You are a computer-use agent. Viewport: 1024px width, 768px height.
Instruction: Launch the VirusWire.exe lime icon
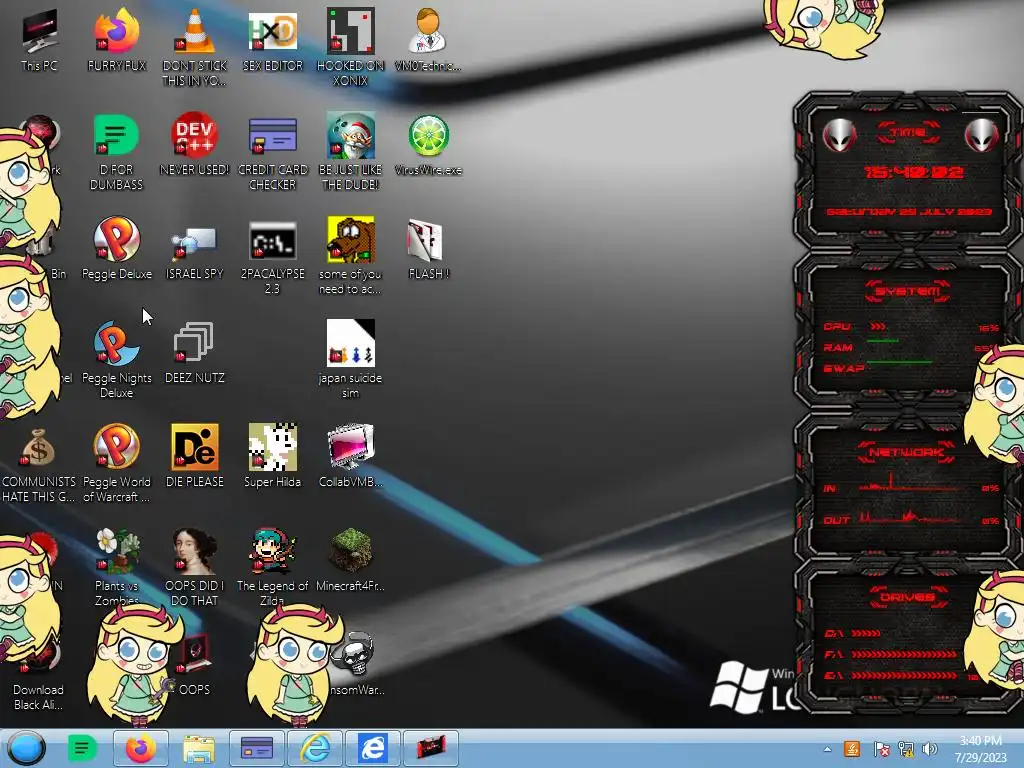pyautogui.click(x=428, y=144)
